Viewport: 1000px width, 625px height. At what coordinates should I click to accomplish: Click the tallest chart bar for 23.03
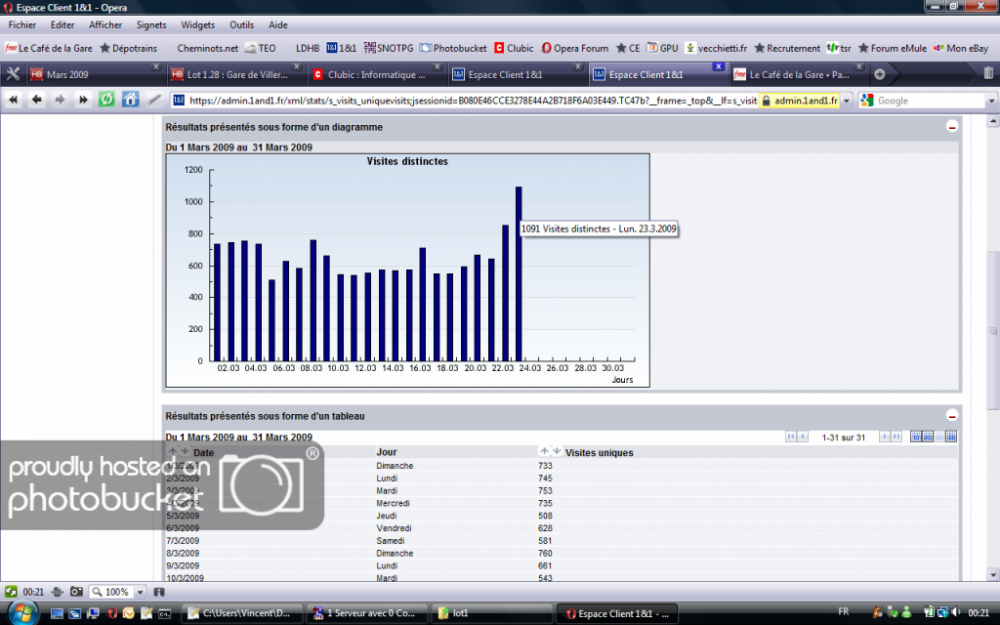[519, 274]
